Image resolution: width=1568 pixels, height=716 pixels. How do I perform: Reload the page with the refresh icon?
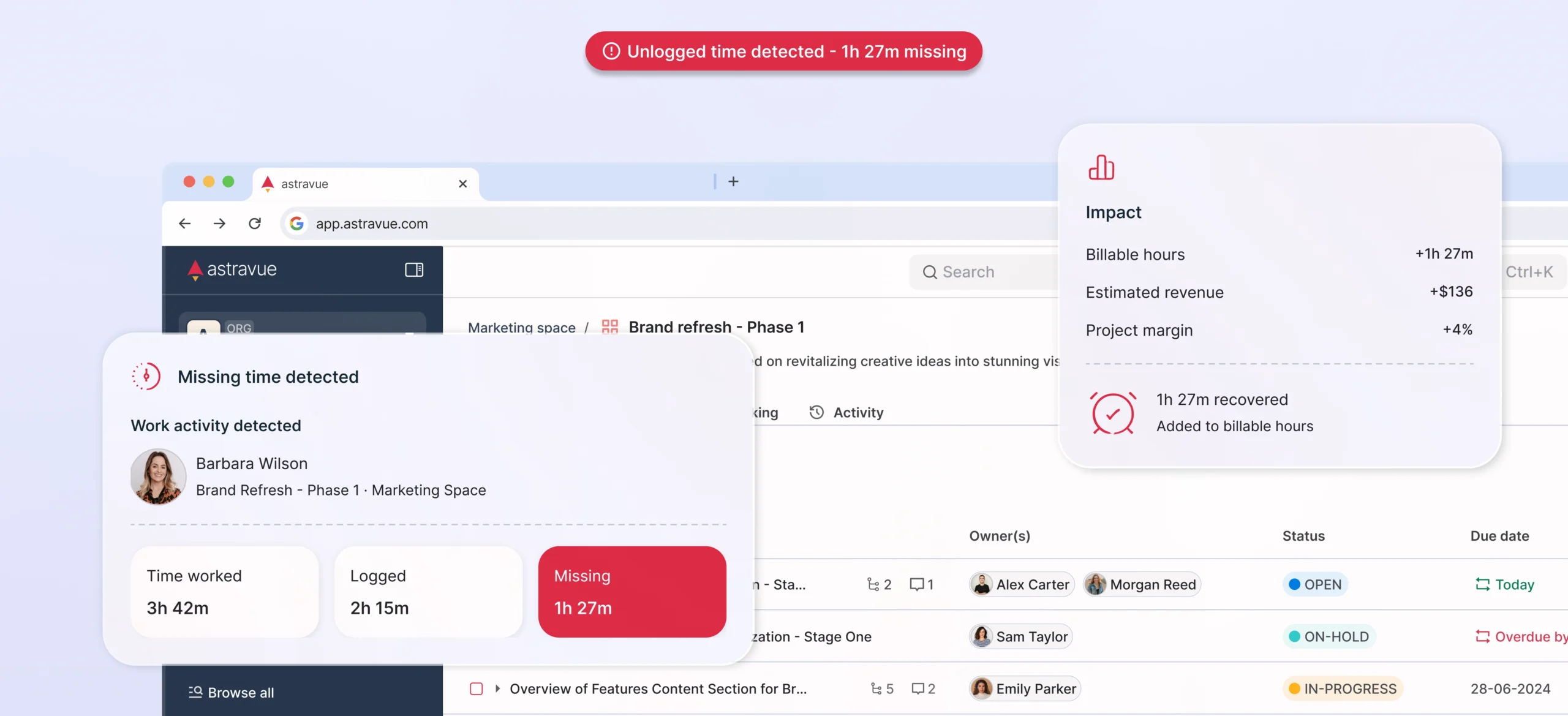point(255,224)
